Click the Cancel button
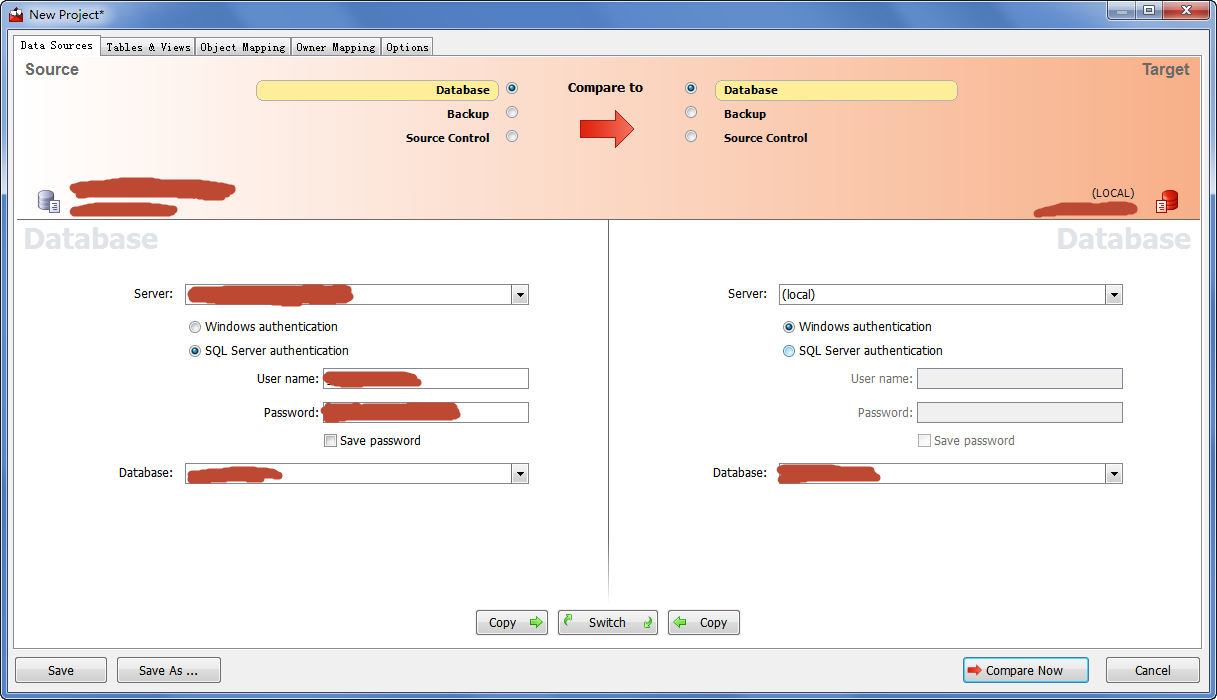Screen dimensions: 1217x700 pos(1153,670)
